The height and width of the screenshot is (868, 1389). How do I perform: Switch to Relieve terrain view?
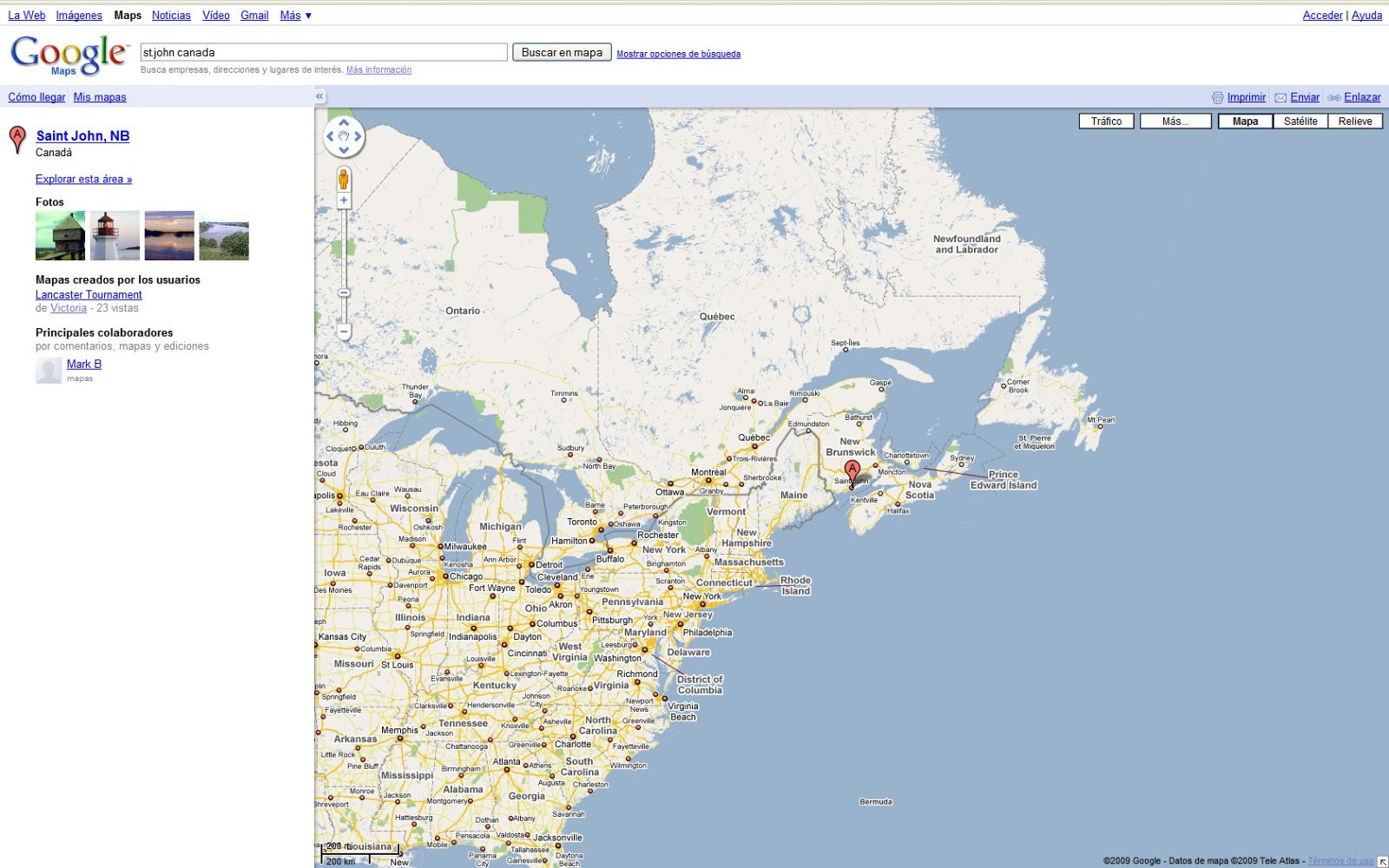pyautogui.click(x=1354, y=122)
